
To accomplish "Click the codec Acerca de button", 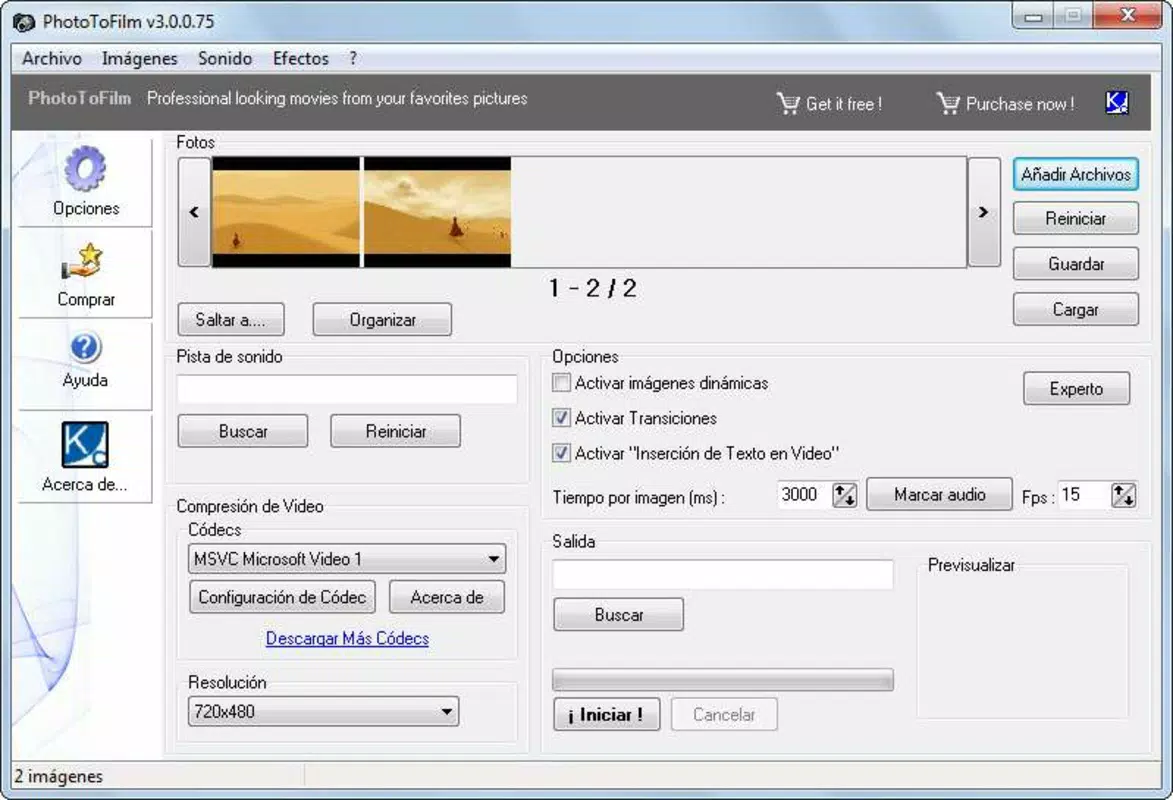I will 447,597.
